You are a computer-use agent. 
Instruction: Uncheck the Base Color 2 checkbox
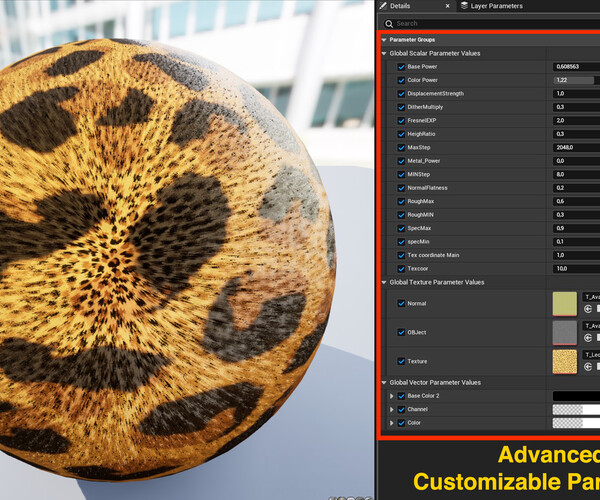[401, 396]
